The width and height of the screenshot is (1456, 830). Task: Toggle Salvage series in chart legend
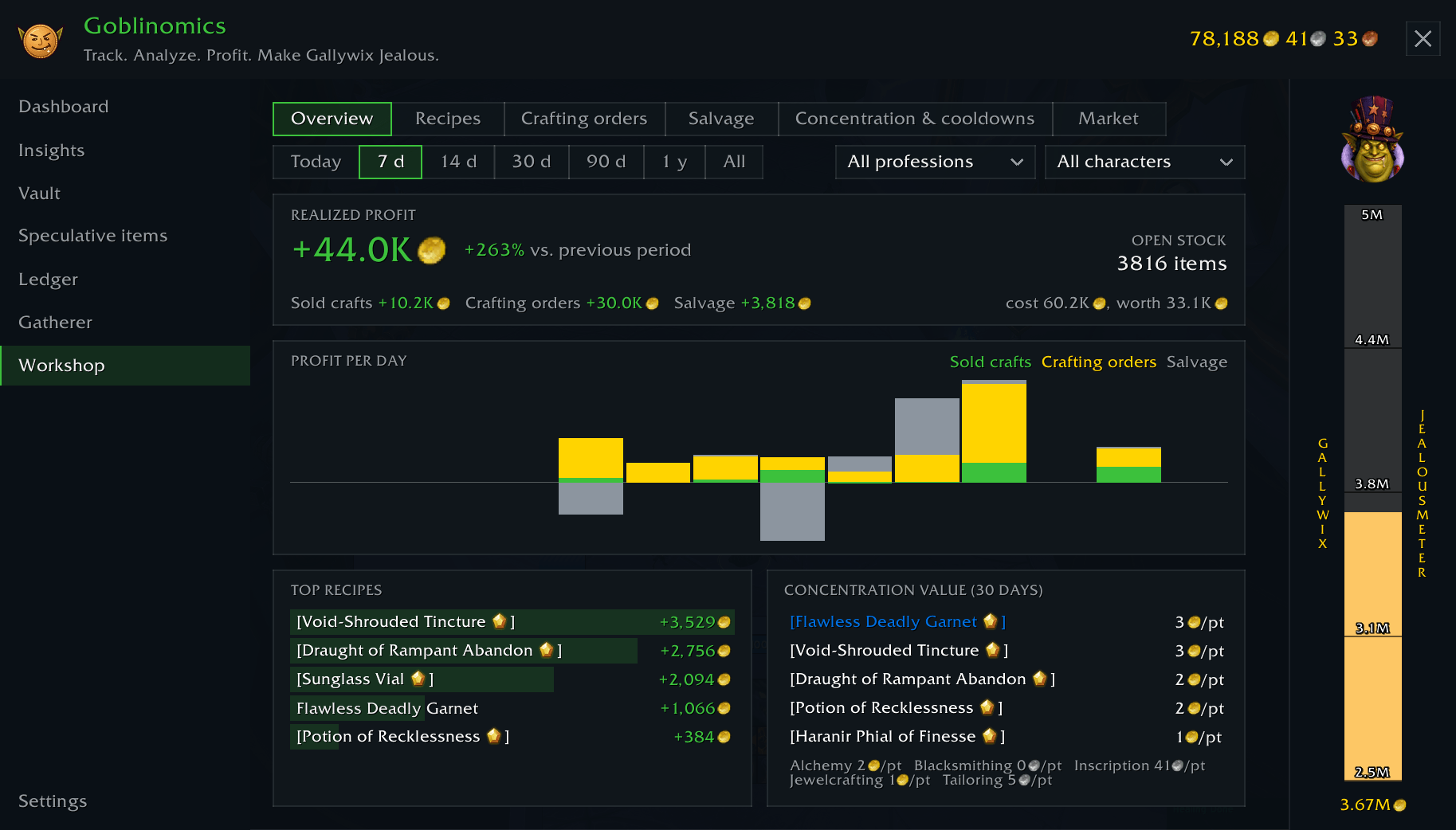pos(1196,362)
